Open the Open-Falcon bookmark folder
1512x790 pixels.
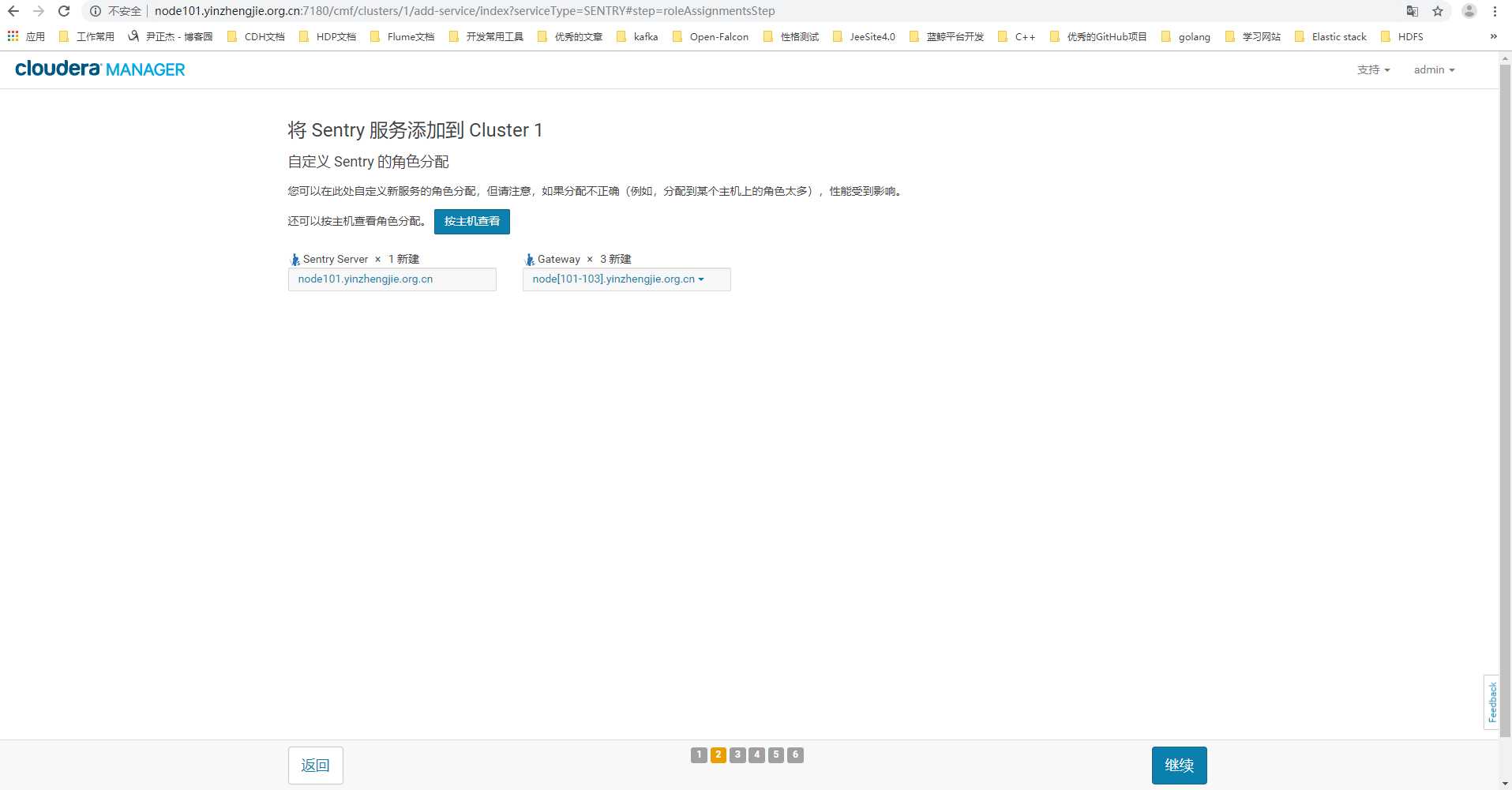pos(711,36)
